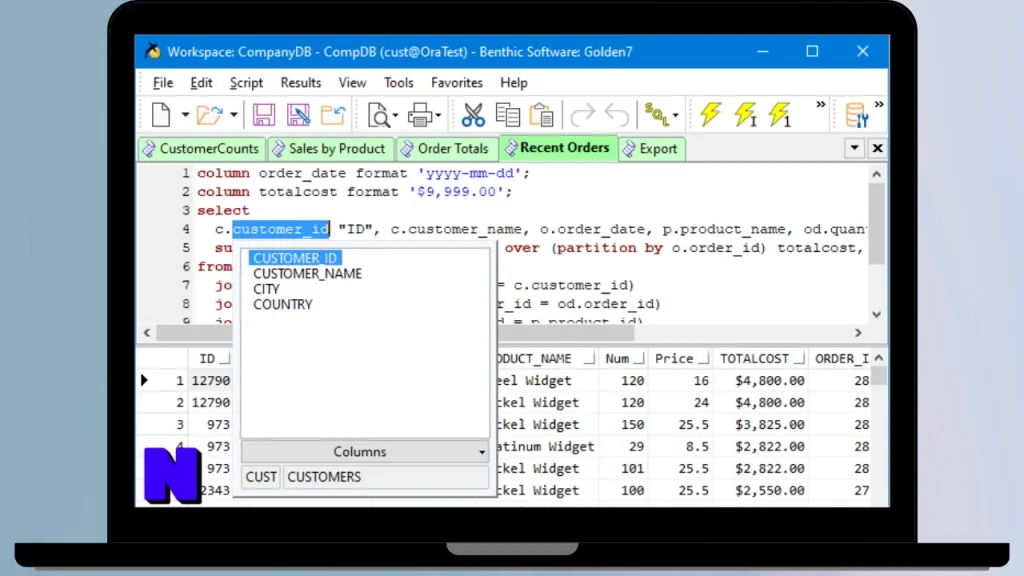Click the SQL toolbar icon
1024x576 pixels.
656,115
